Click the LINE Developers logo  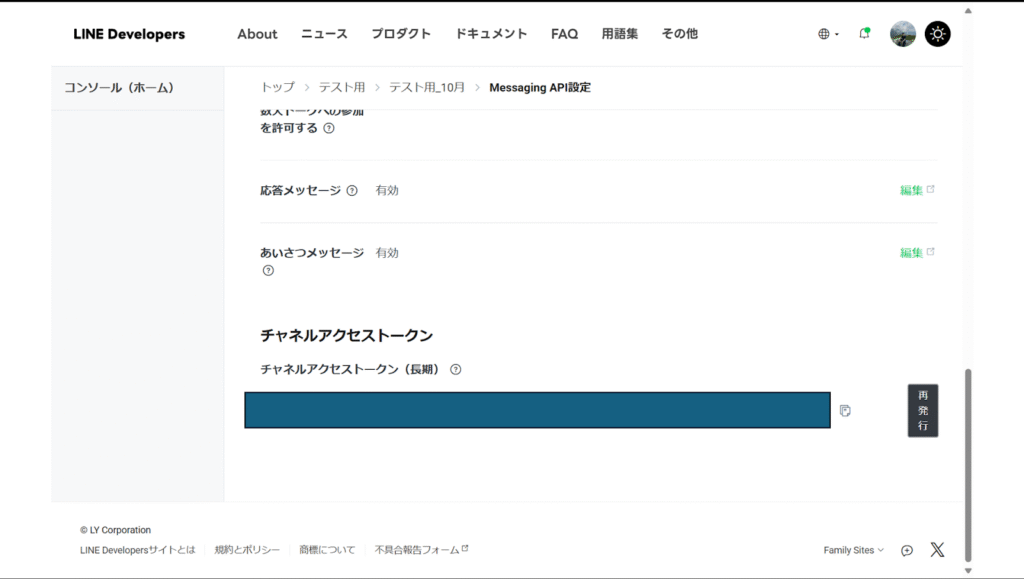(x=129, y=34)
